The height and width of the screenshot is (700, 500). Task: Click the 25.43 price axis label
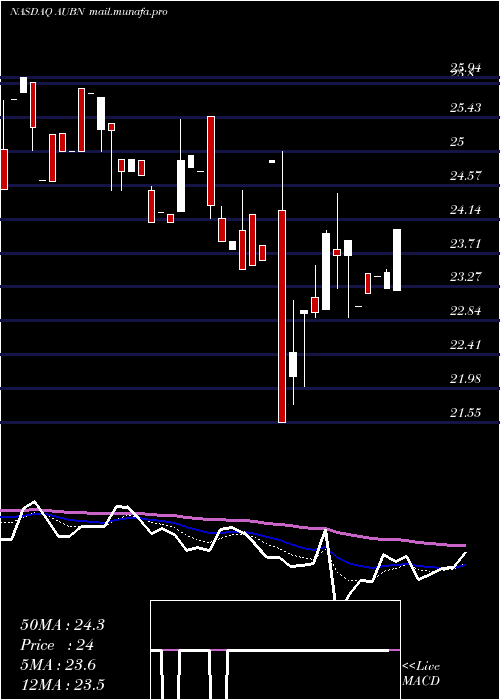click(x=466, y=108)
